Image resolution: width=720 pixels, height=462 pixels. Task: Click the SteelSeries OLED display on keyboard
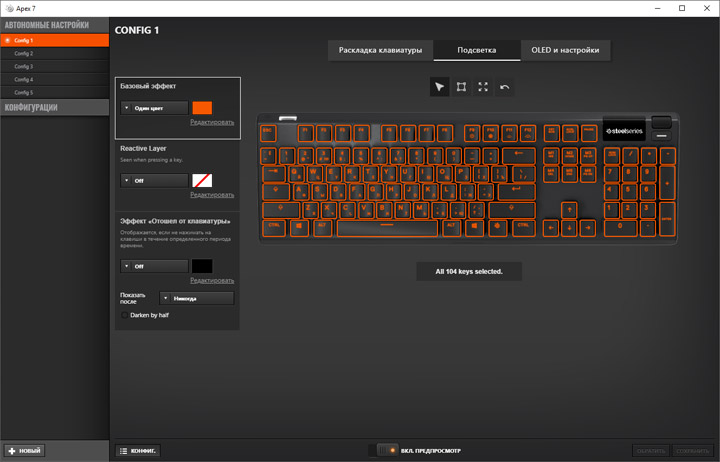click(x=624, y=131)
